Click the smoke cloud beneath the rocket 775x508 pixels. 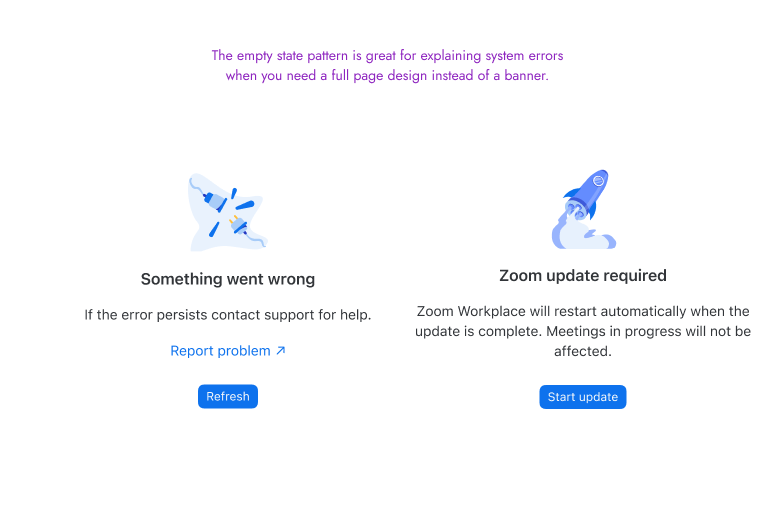point(590,237)
